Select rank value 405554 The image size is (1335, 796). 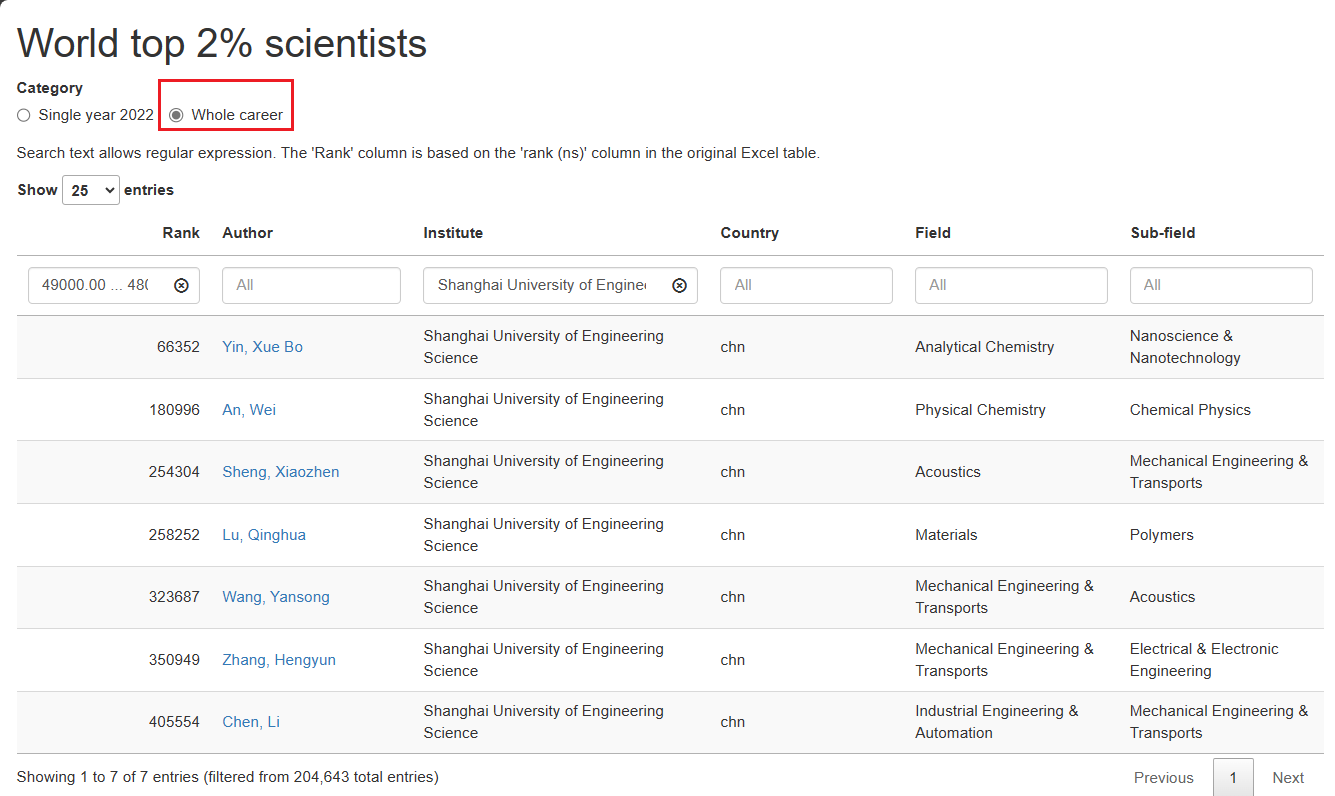pyautogui.click(x=174, y=722)
